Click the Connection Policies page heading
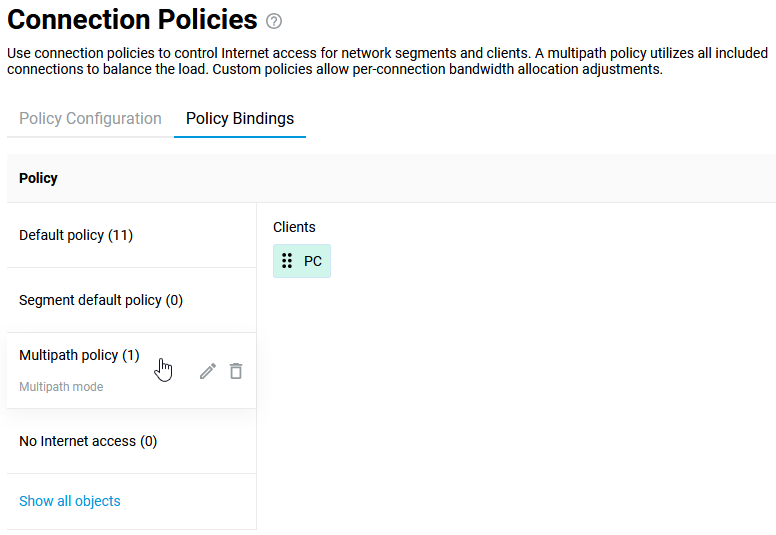Image resolution: width=776 pixels, height=535 pixels. coord(132,20)
